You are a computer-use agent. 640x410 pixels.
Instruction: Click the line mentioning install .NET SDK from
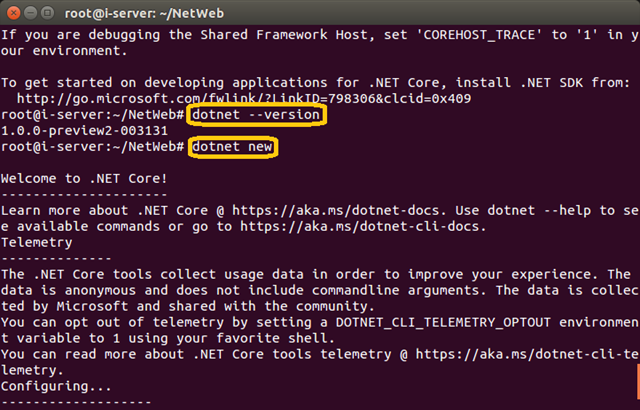point(316,83)
